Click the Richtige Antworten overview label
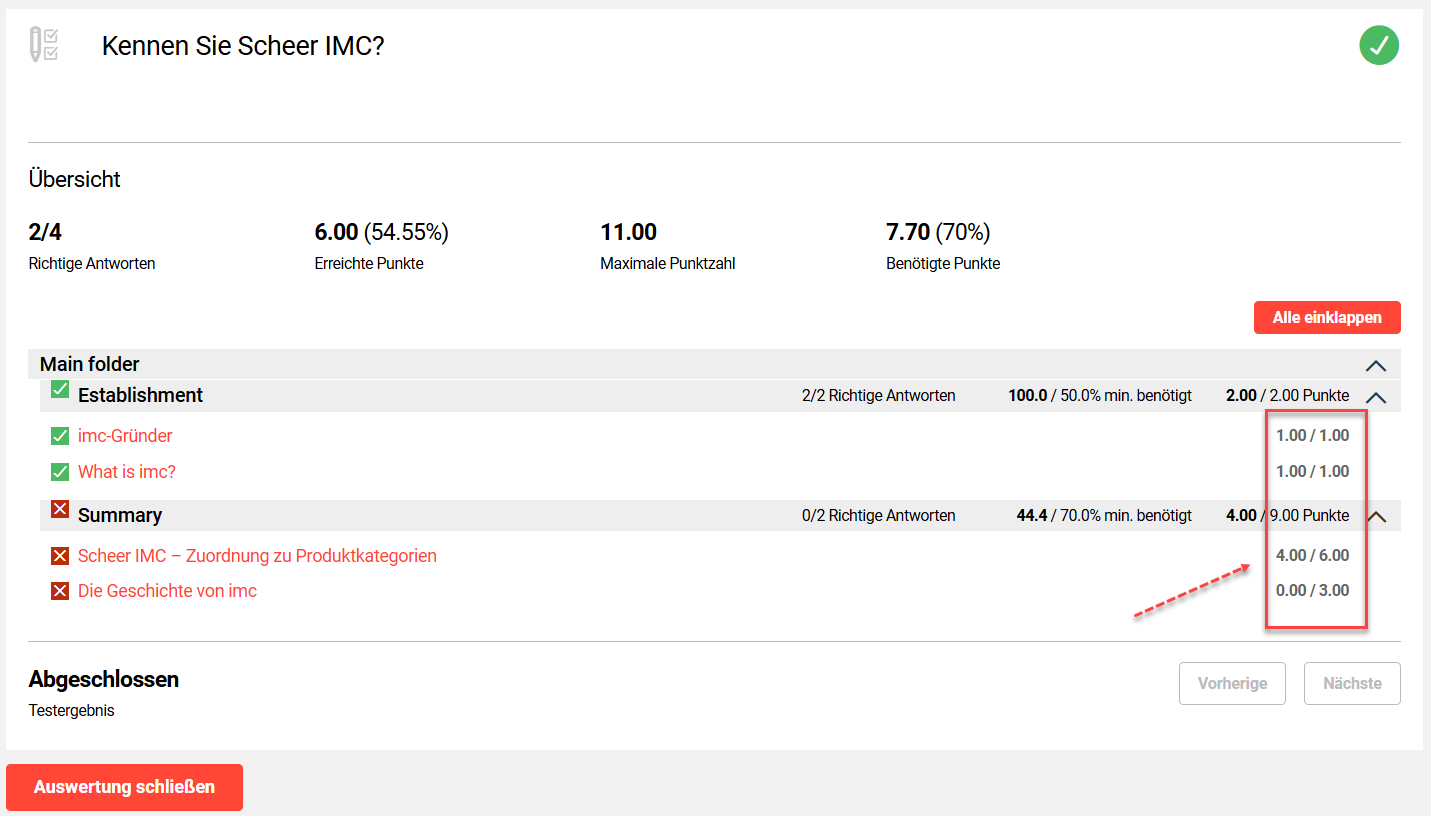 tap(92, 264)
